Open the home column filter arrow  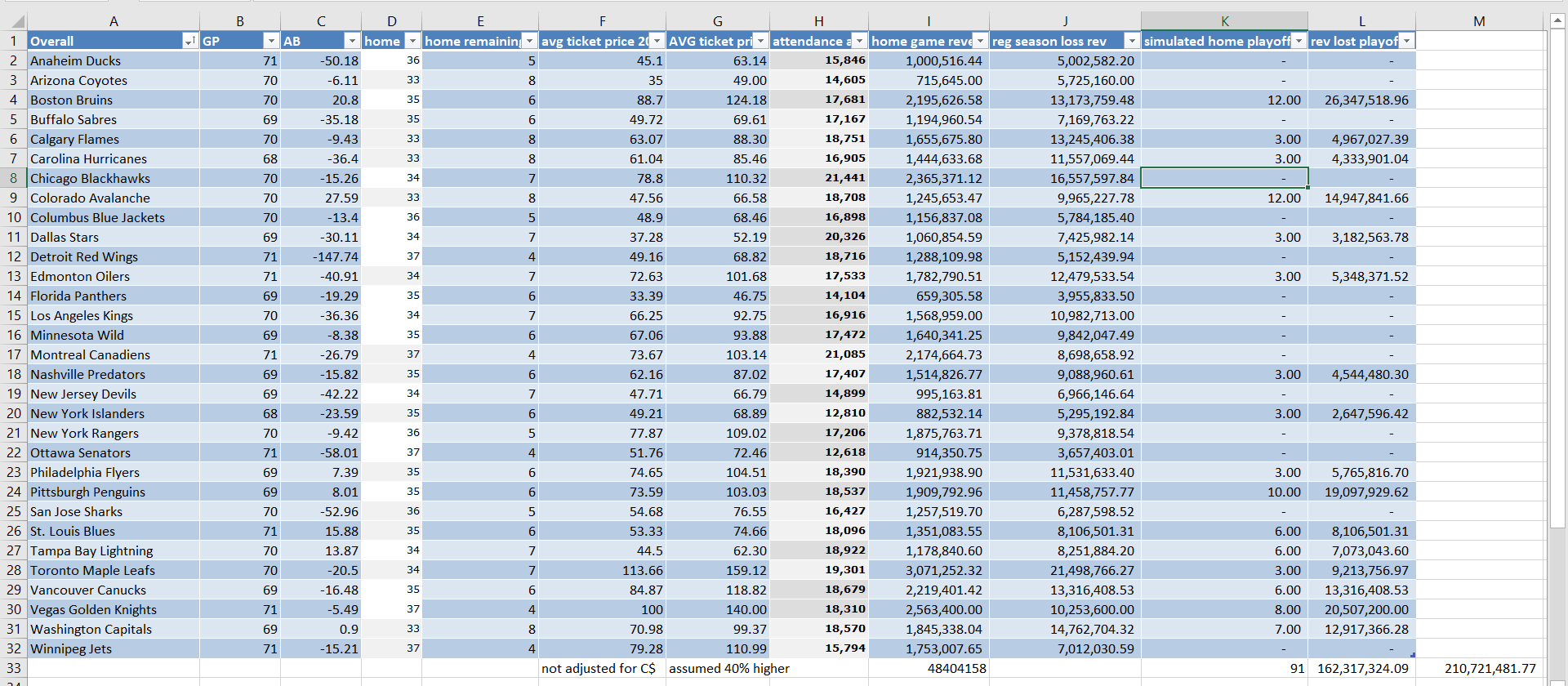click(412, 41)
